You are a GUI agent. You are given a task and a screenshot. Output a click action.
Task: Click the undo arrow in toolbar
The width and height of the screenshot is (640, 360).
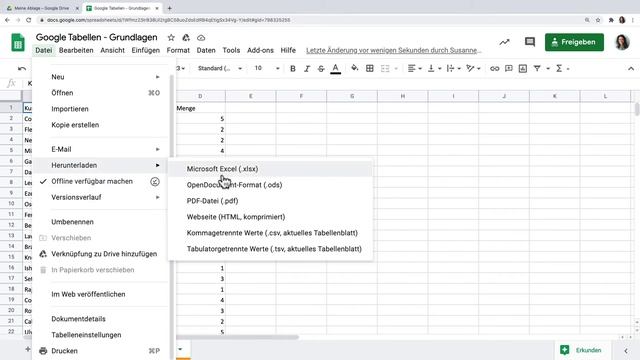click(x=22, y=69)
